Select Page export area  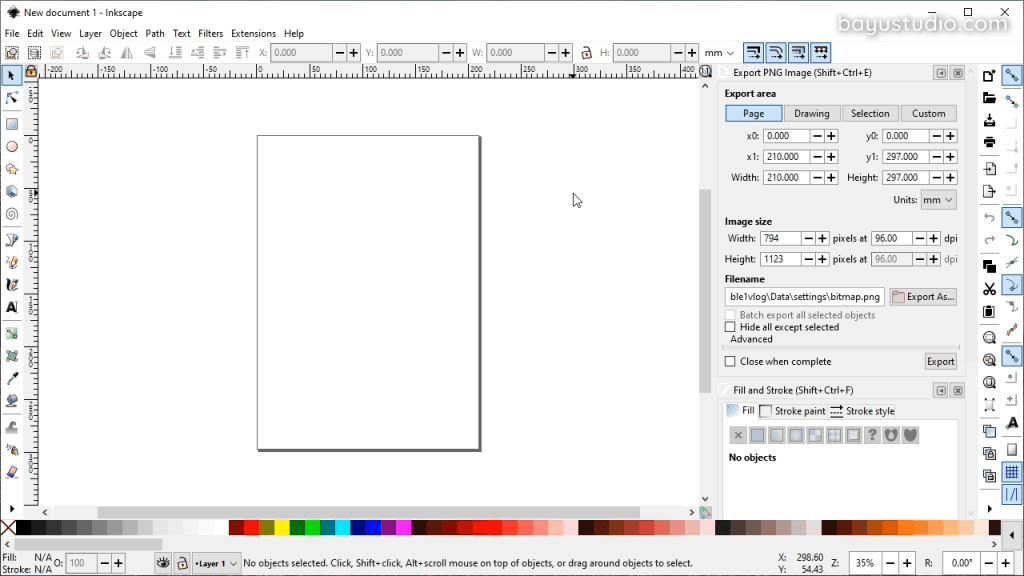coord(754,114)
